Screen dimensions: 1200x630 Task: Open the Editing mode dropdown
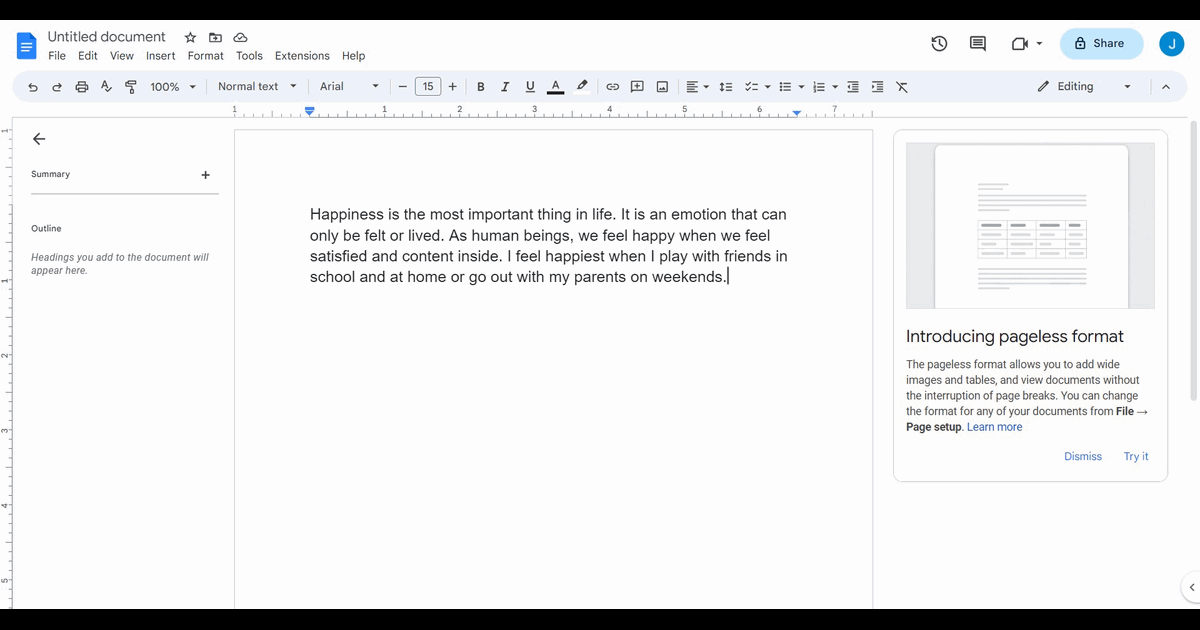coord(1085,87)
